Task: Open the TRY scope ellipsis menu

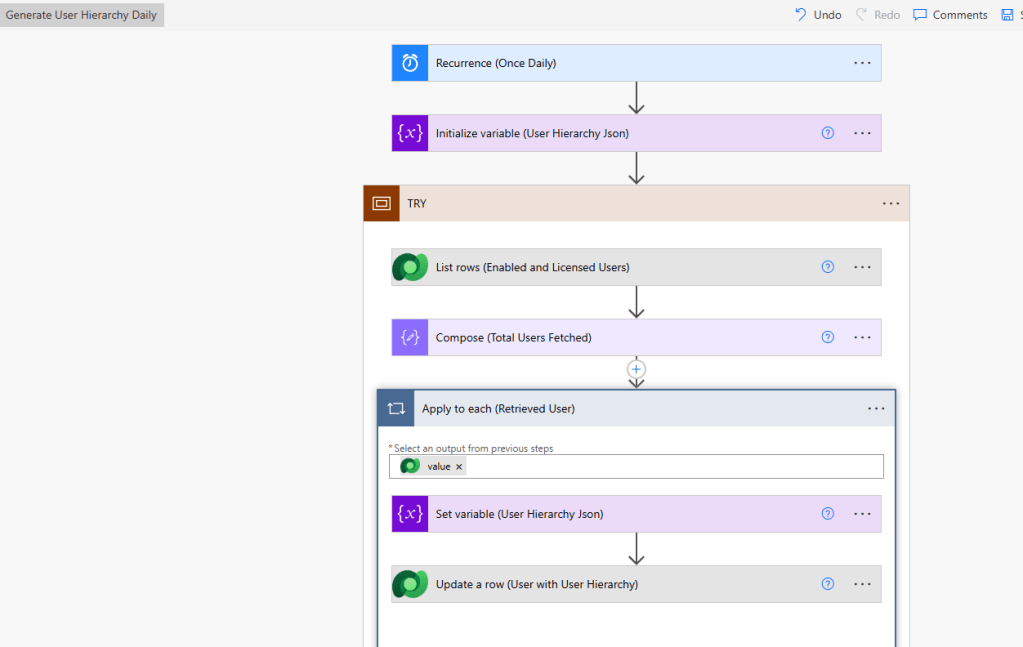Action: 890,203
